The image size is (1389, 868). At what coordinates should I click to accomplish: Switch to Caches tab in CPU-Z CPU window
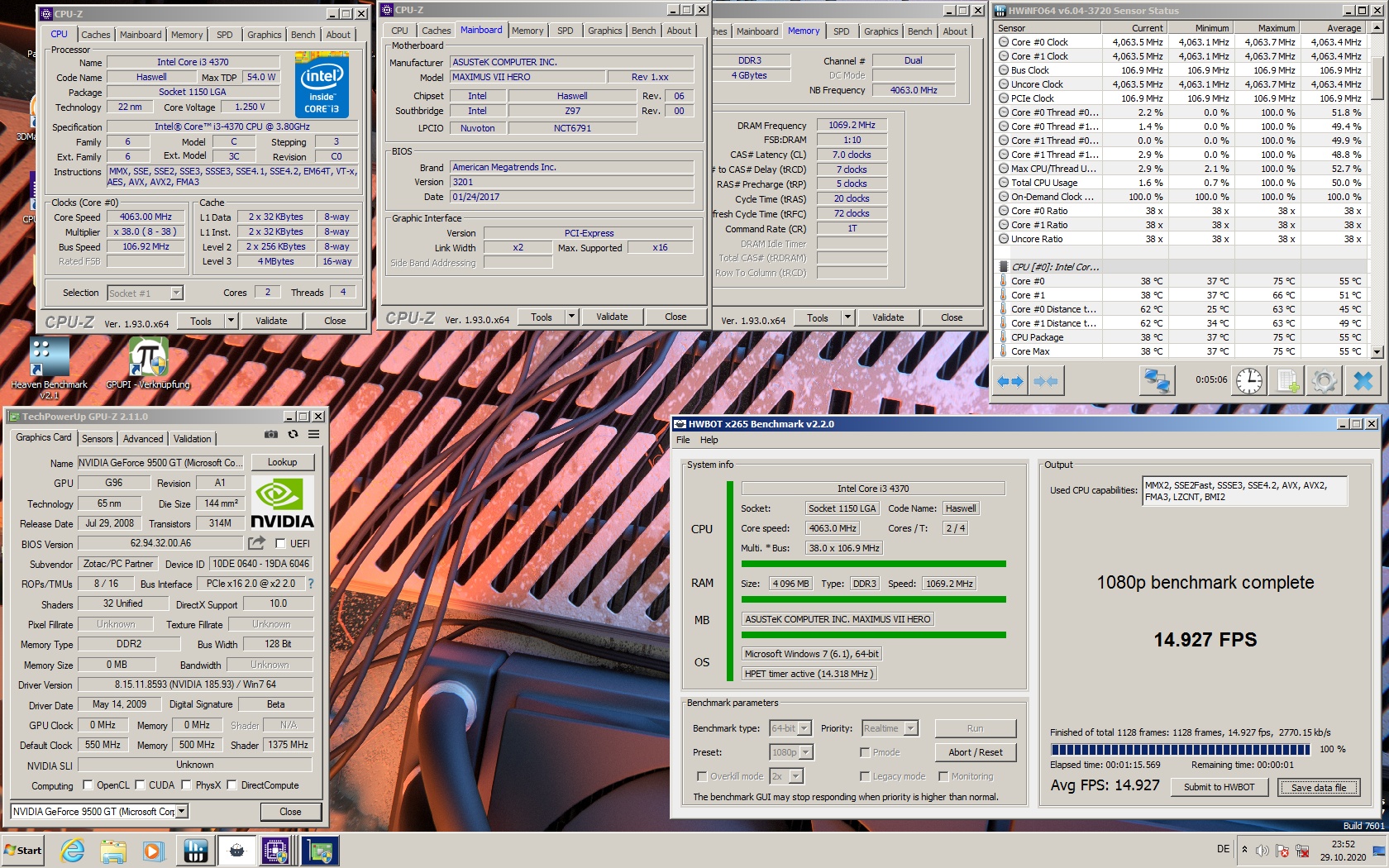click(x=96, y=35)
